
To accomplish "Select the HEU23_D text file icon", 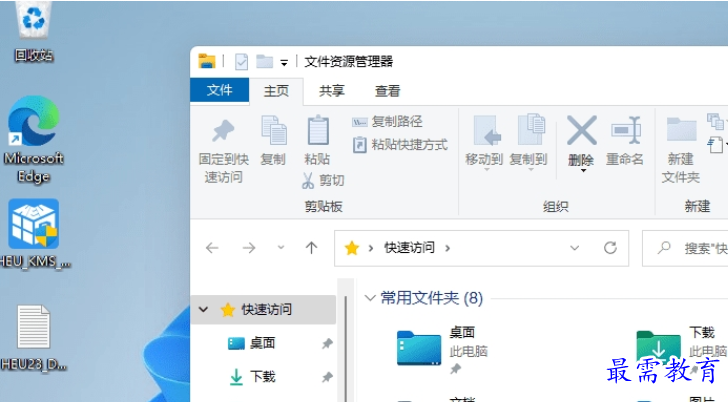I will pyautogui.click(x=33, y=337).
